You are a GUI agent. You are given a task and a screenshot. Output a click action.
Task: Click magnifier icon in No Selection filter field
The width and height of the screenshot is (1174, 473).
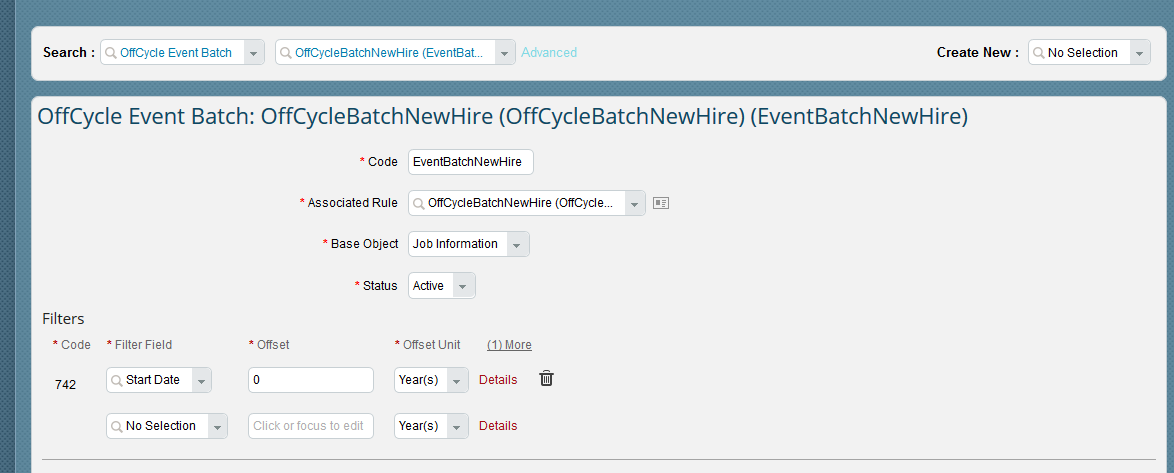click(x=117, y=426)
